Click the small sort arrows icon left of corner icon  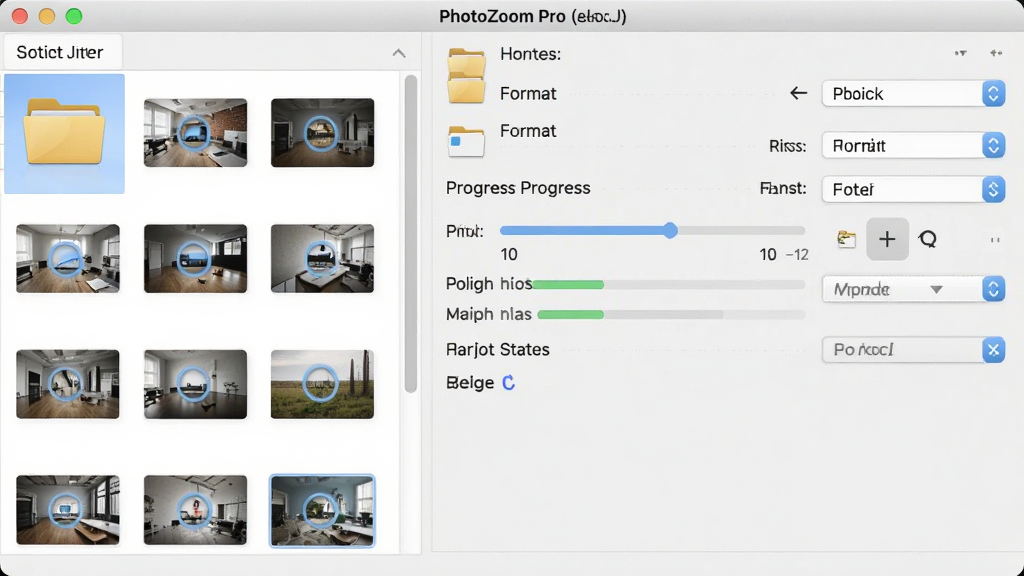click(x=960, y=53)
